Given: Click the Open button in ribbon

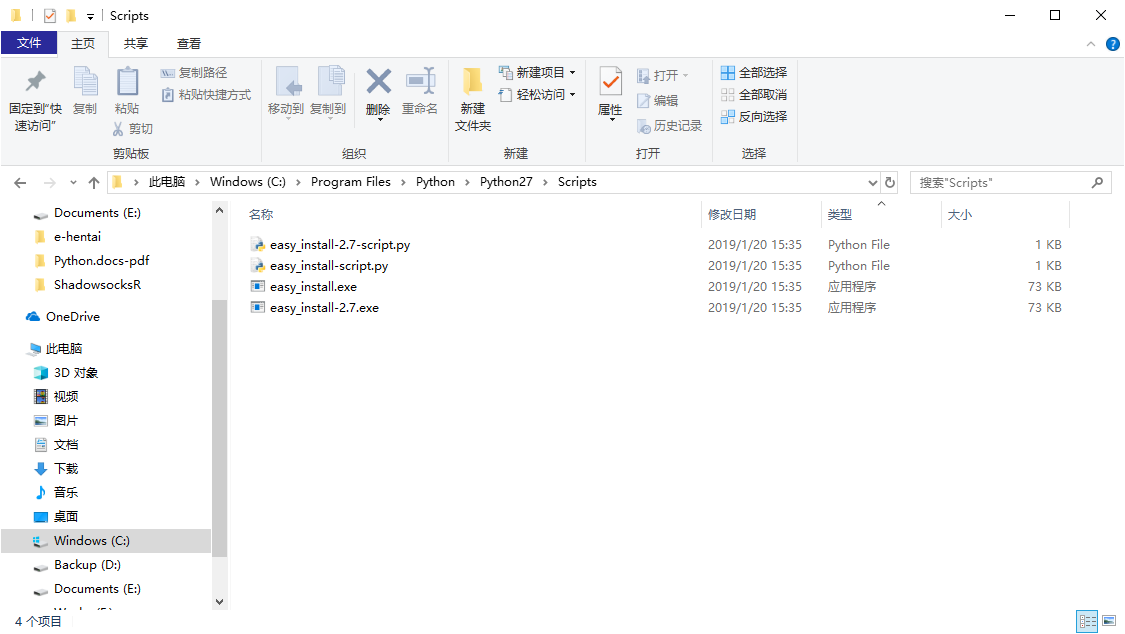Looking at the screenshot, I should (662, 75).
